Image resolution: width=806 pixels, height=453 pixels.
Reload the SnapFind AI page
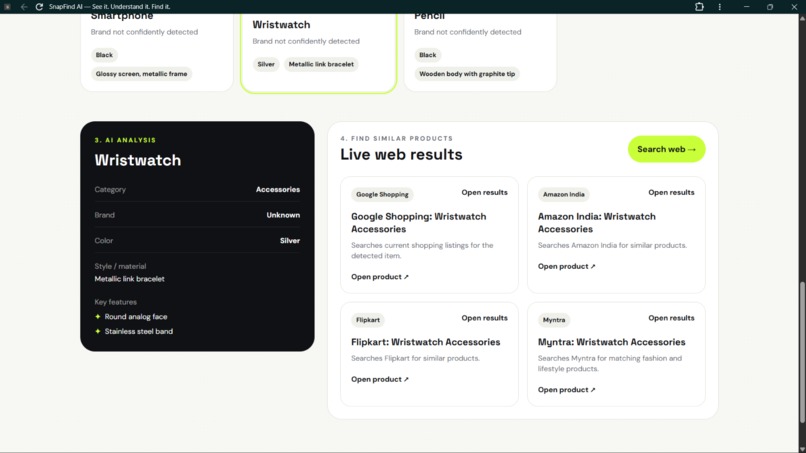[39, 7]
